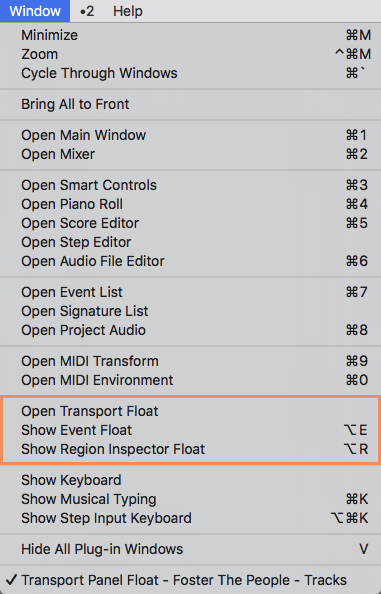Open the Score Editor
This screenshot has height=594, width=381.
190,223
